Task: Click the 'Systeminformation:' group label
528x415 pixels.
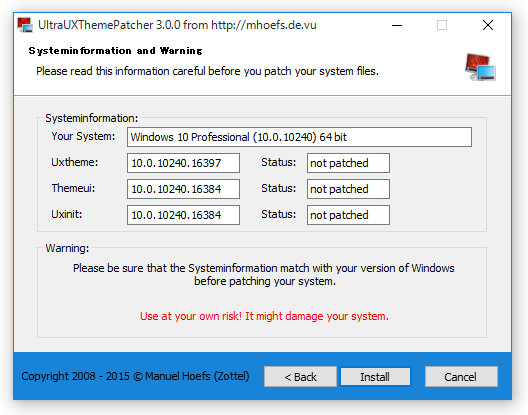Action: click(92, 118)
